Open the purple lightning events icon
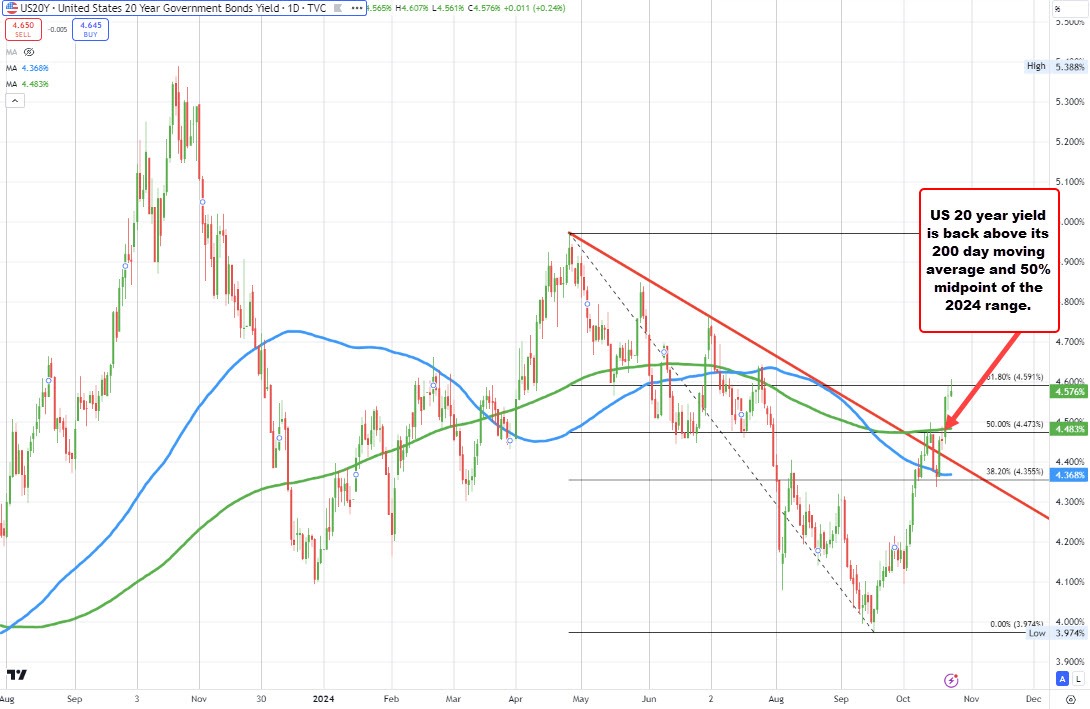The width and height of the screenshot is (1090, 709). tap(951, 680)
